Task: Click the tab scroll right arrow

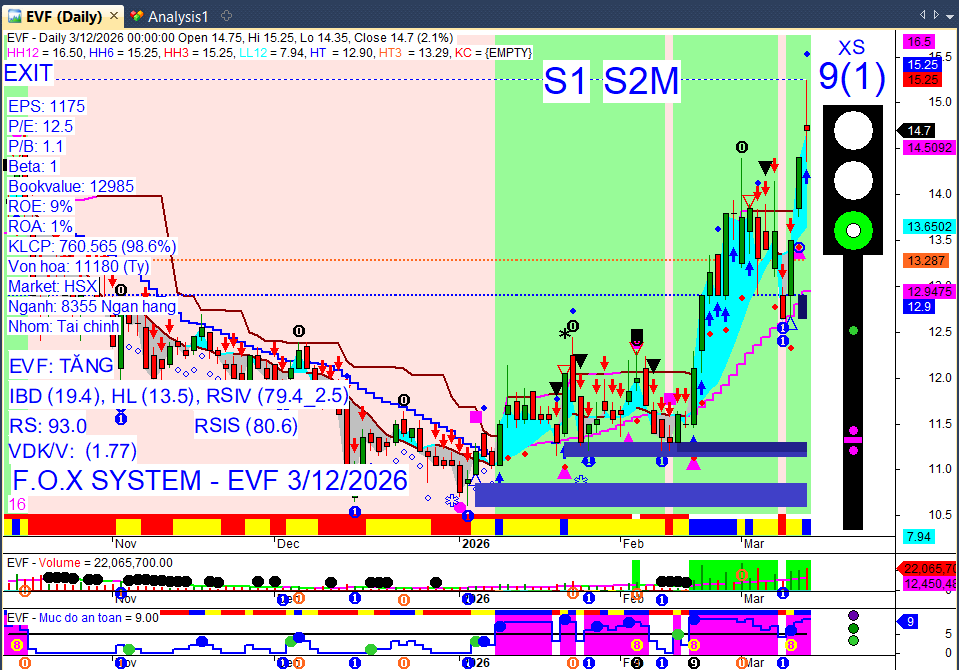Action: [x=936, y=14]
